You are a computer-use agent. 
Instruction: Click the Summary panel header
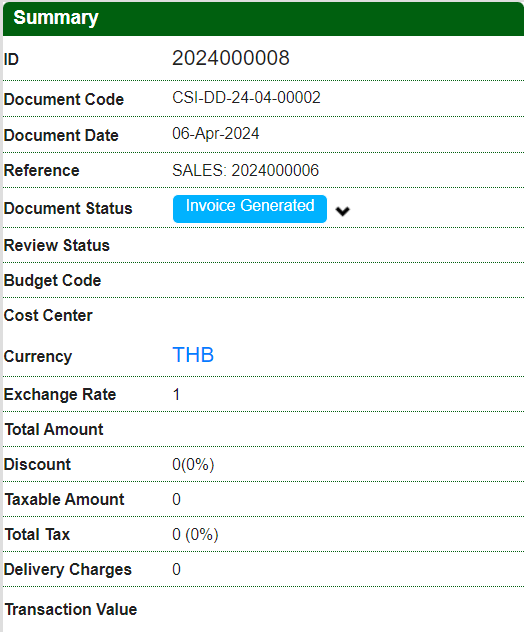click(263, 18)
